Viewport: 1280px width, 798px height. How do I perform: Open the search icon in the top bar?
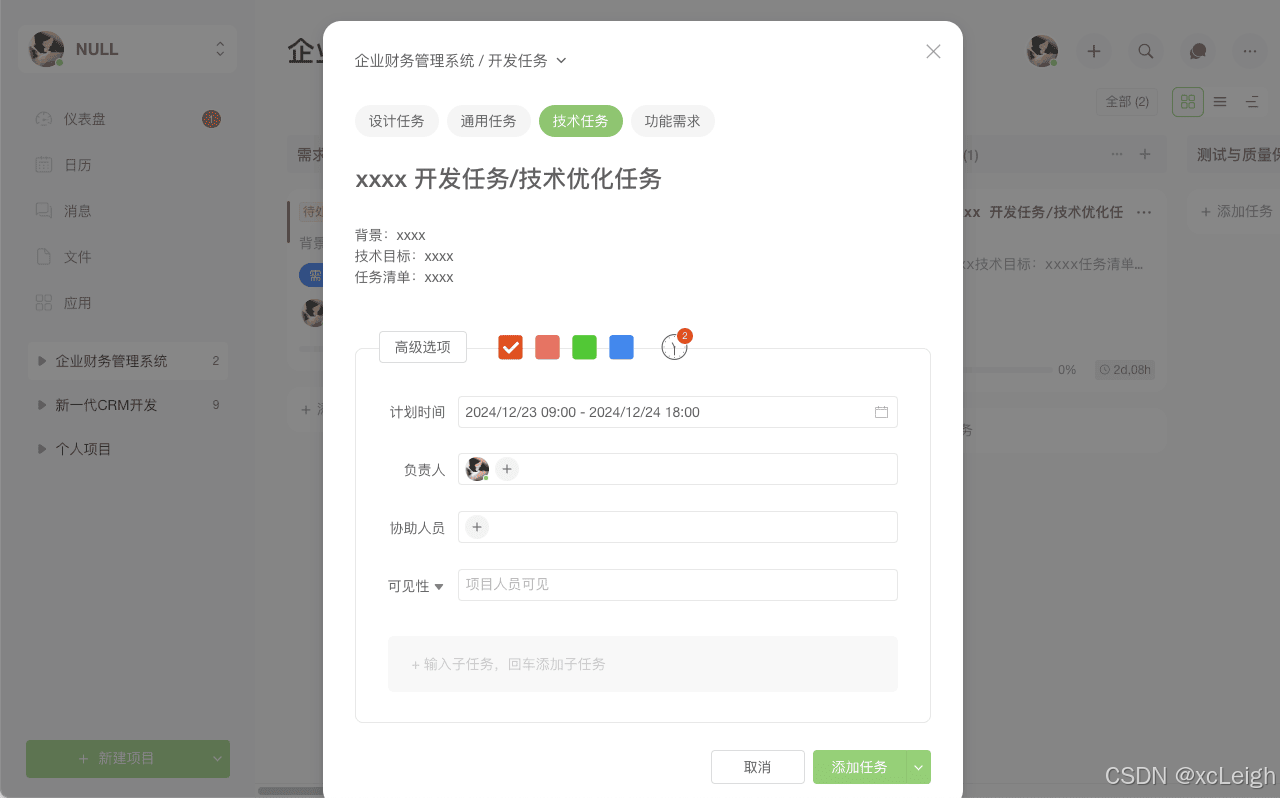pyautogui.click(x=1145, y=51)
